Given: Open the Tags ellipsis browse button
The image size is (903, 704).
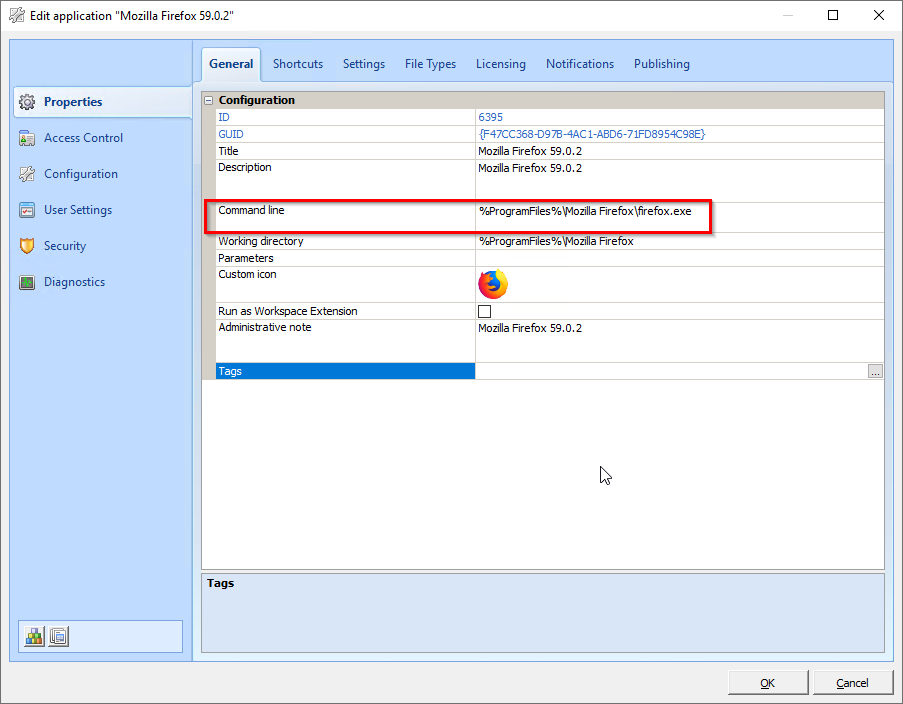Looking at the screenshot, I should (x=875, y=371).
